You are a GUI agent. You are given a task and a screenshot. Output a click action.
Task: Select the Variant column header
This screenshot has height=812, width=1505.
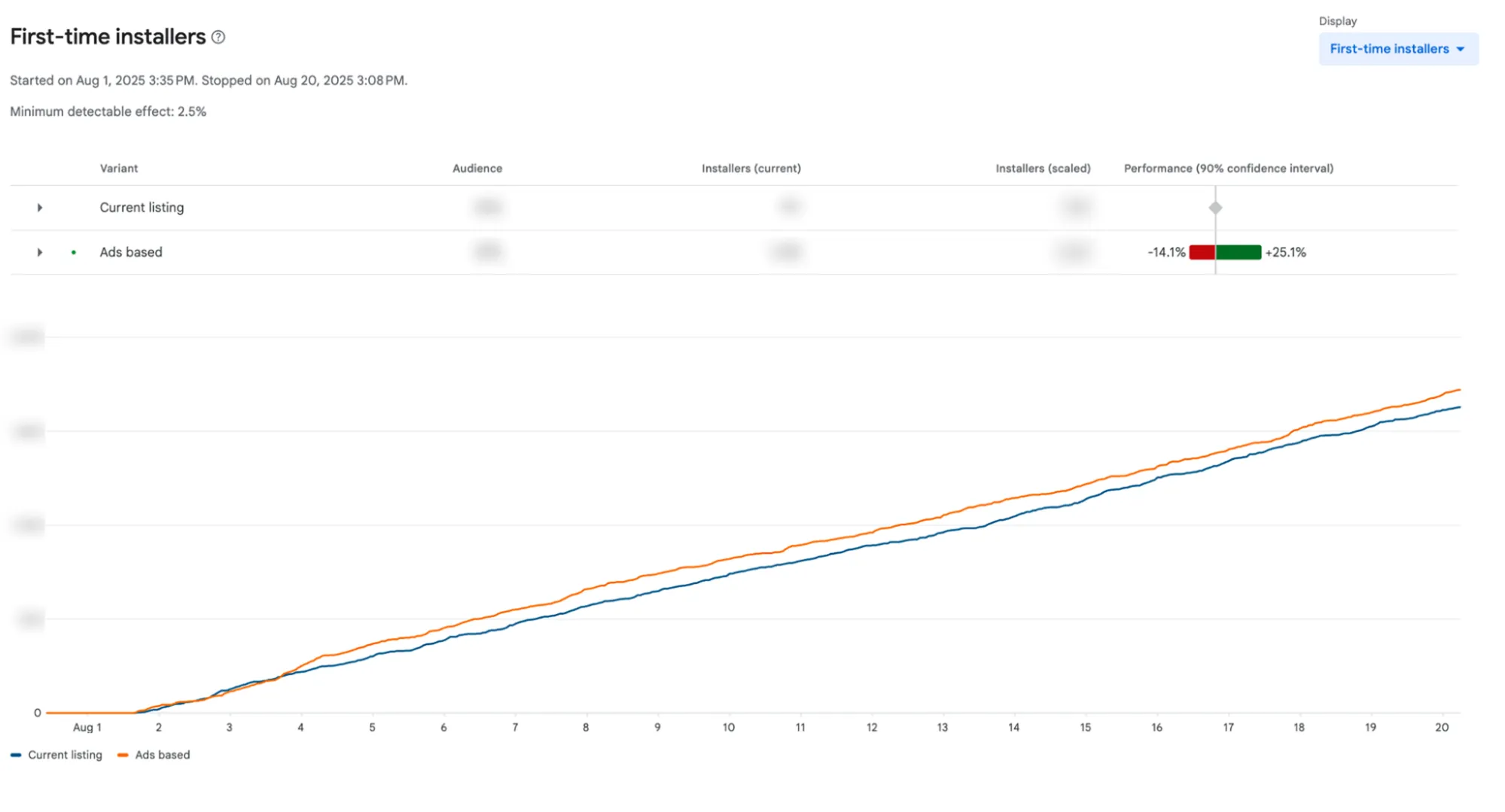tap(119, 169)
